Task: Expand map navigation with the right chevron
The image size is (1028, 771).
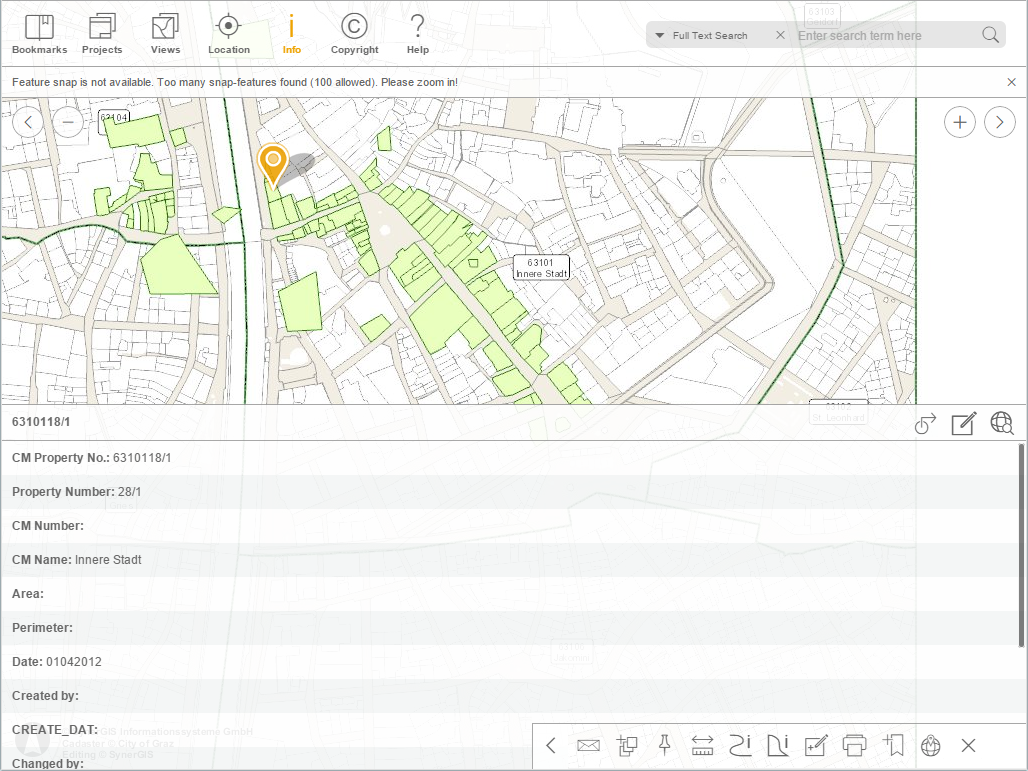Action: click(x=998, y=121)
